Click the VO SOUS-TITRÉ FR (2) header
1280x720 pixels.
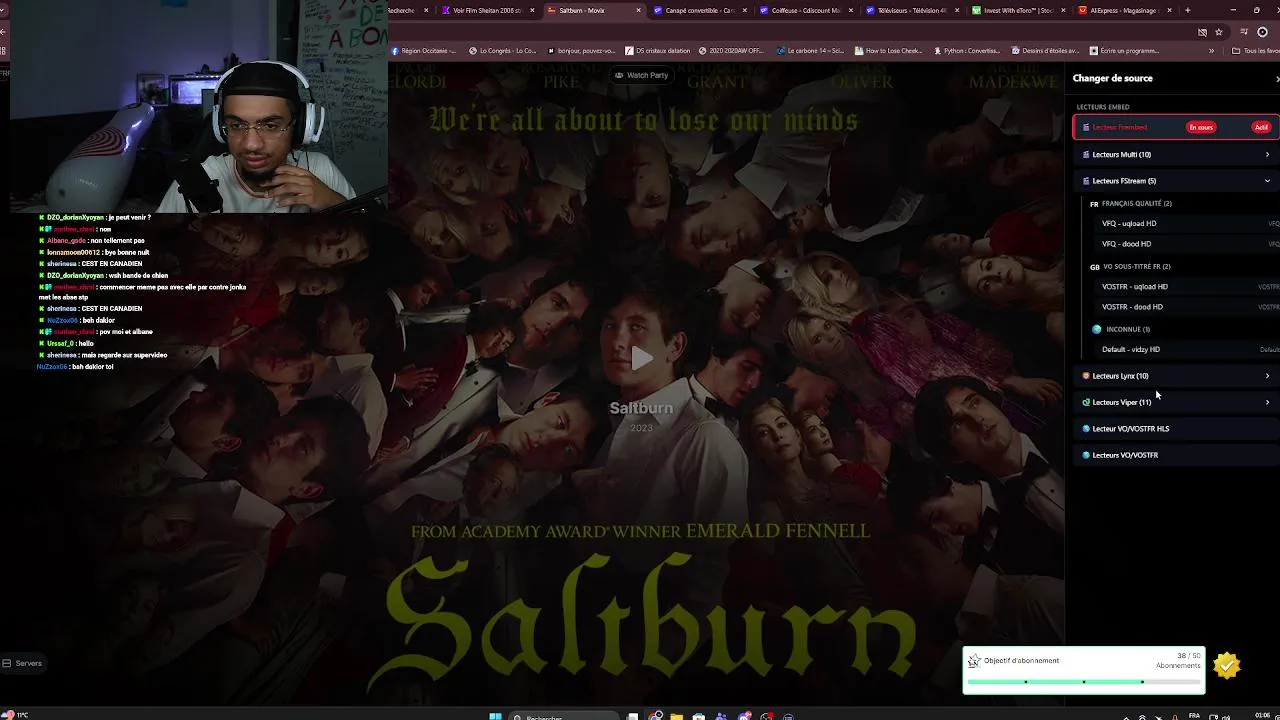(x=1137, y=266)
